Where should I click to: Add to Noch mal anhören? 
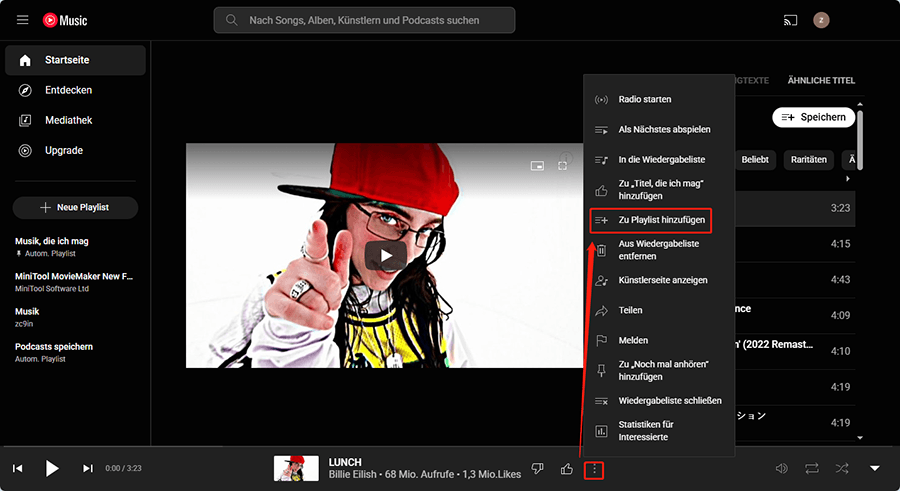tap(659, 370)
